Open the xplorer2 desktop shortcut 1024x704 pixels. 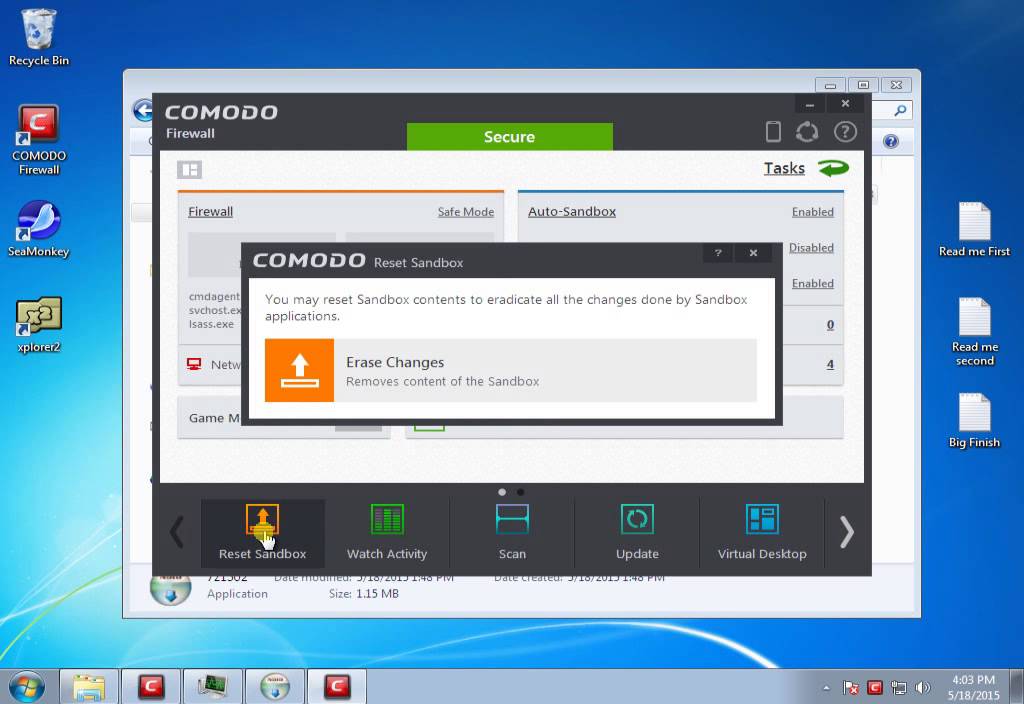(39, 325)
